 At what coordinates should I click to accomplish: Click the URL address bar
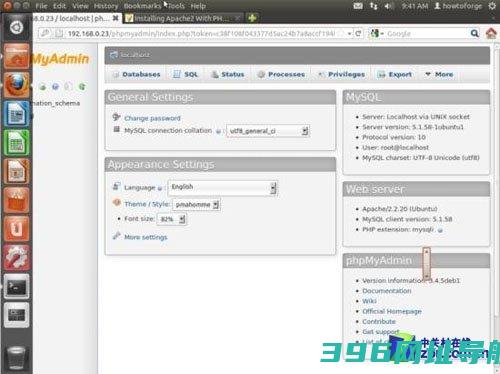pos(203,33)
